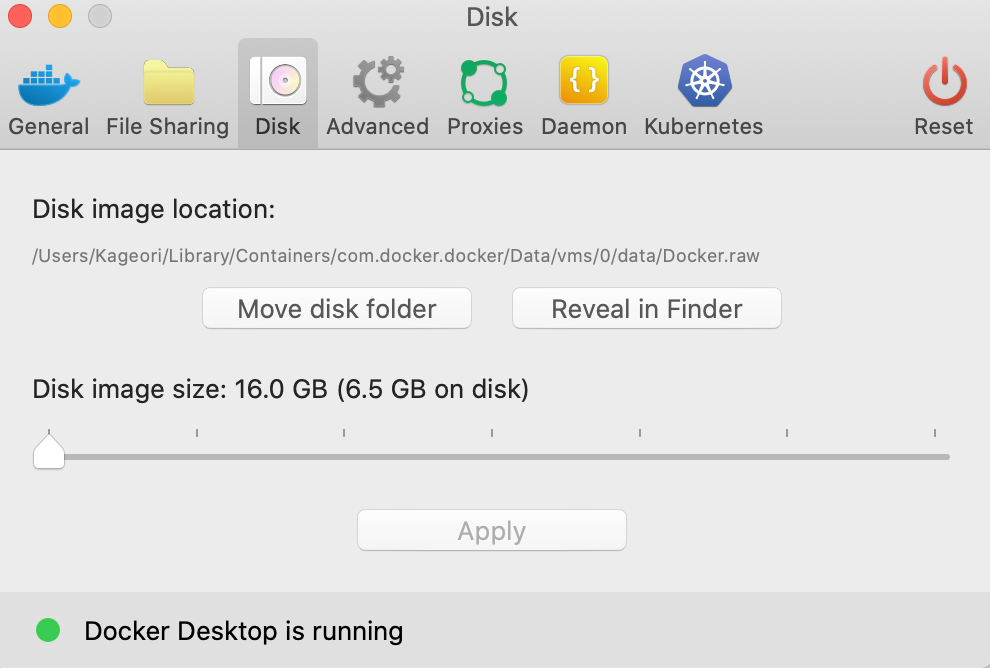Click the middle tick mark of the size slider
Image resolution: width=990 pixels, height=668 pixels.
(492, 433)
